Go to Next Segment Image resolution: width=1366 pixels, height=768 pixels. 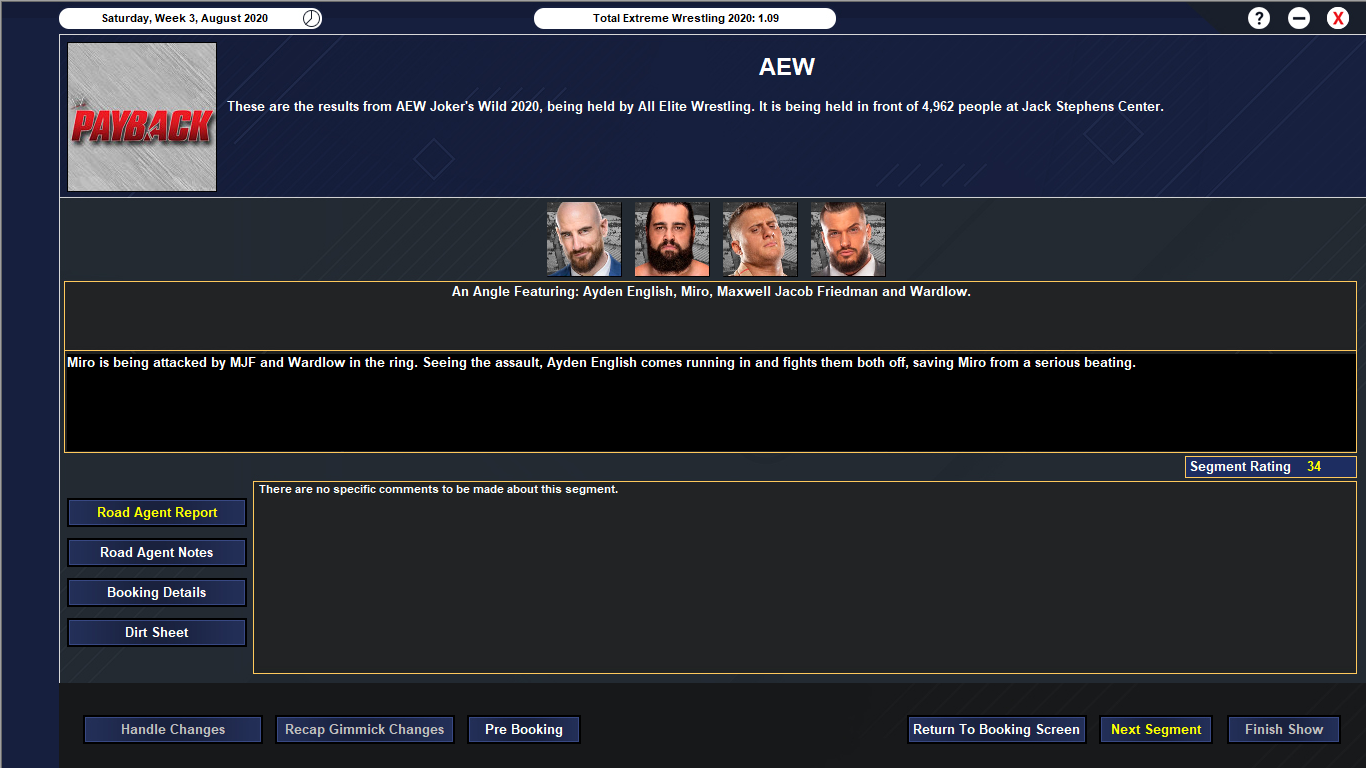point(1156,729)
